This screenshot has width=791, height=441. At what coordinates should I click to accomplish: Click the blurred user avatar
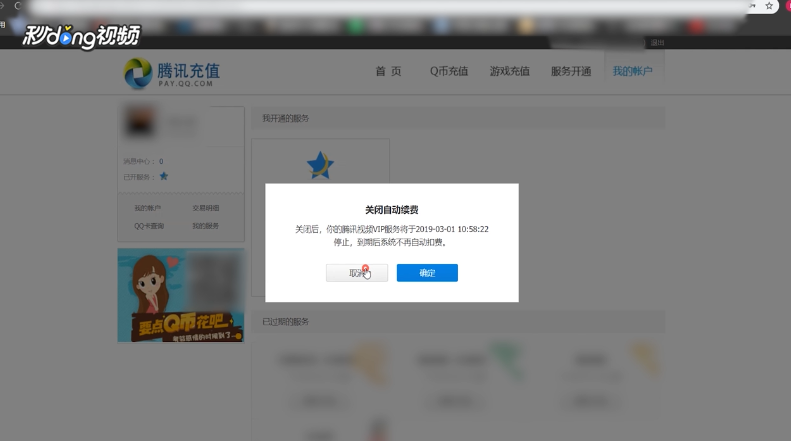pos(140,122)
